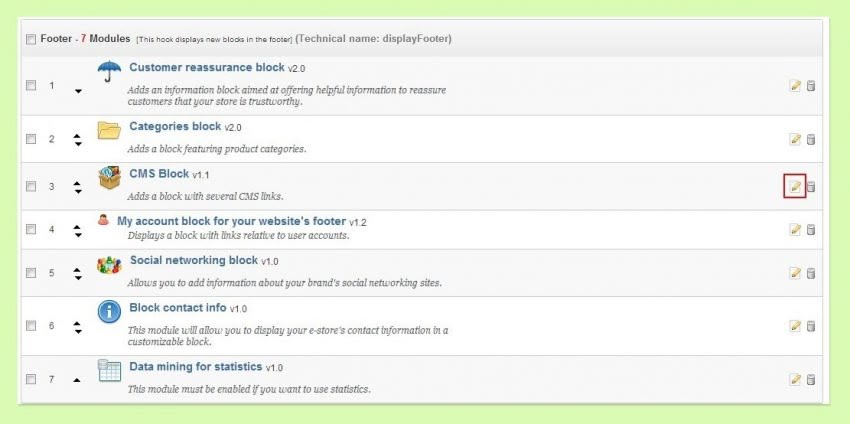Move Social networking block up one position
This screenshot has width=850, height=424.
click(78, 269)
